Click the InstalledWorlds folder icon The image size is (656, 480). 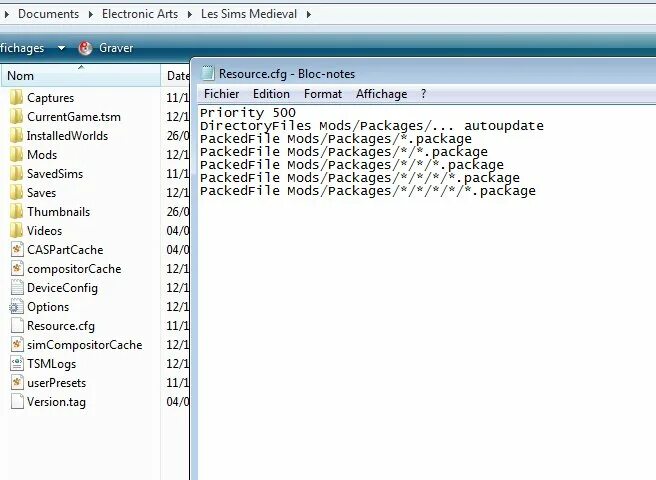tap(16, 136)
